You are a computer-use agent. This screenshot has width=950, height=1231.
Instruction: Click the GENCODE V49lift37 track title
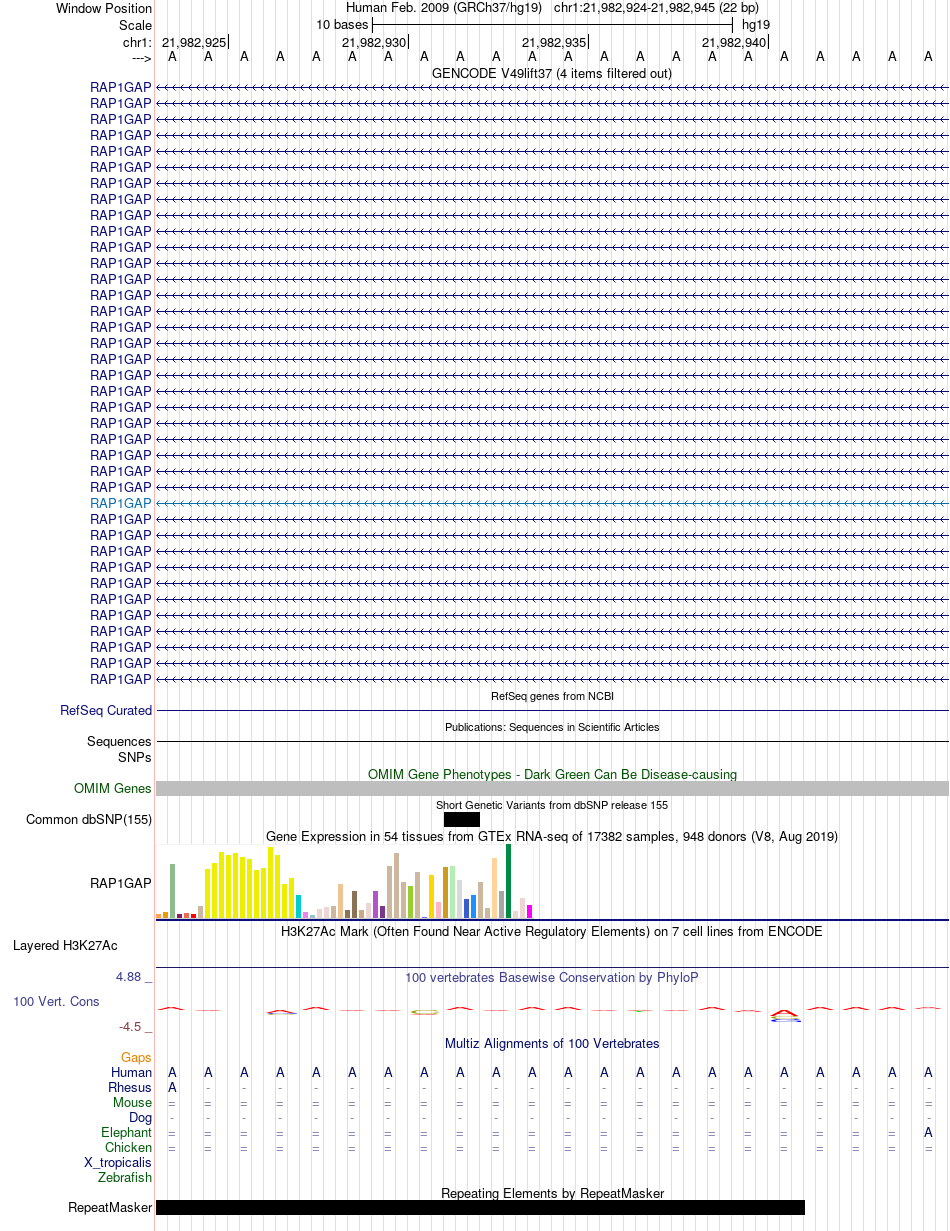pyautogui.click(x=552, y=73)
